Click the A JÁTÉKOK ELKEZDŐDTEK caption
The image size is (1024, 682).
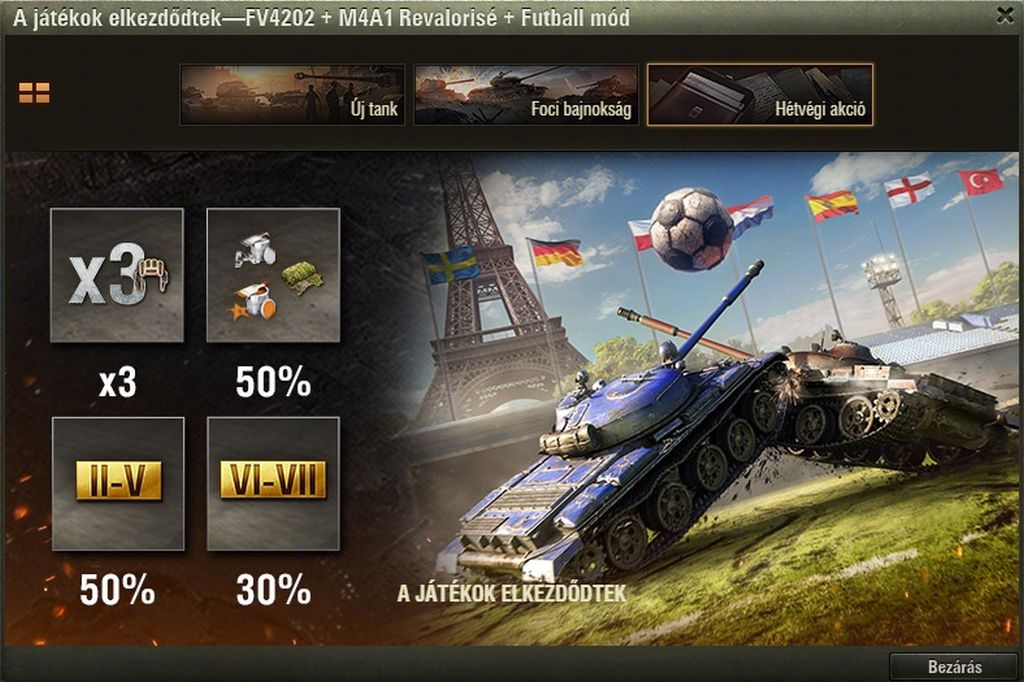[x=511, y=594]
